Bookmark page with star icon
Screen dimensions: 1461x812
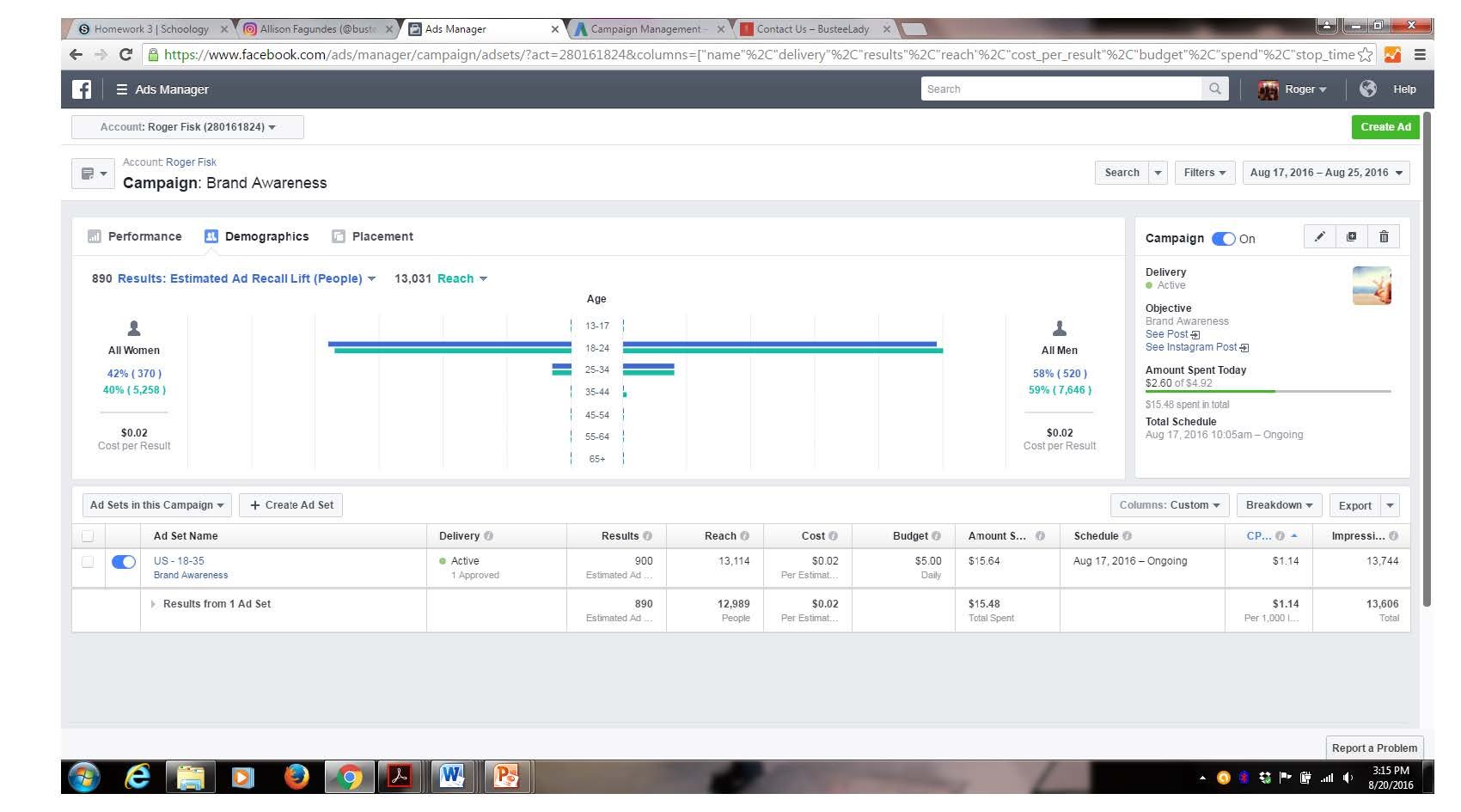[1365, 54]
